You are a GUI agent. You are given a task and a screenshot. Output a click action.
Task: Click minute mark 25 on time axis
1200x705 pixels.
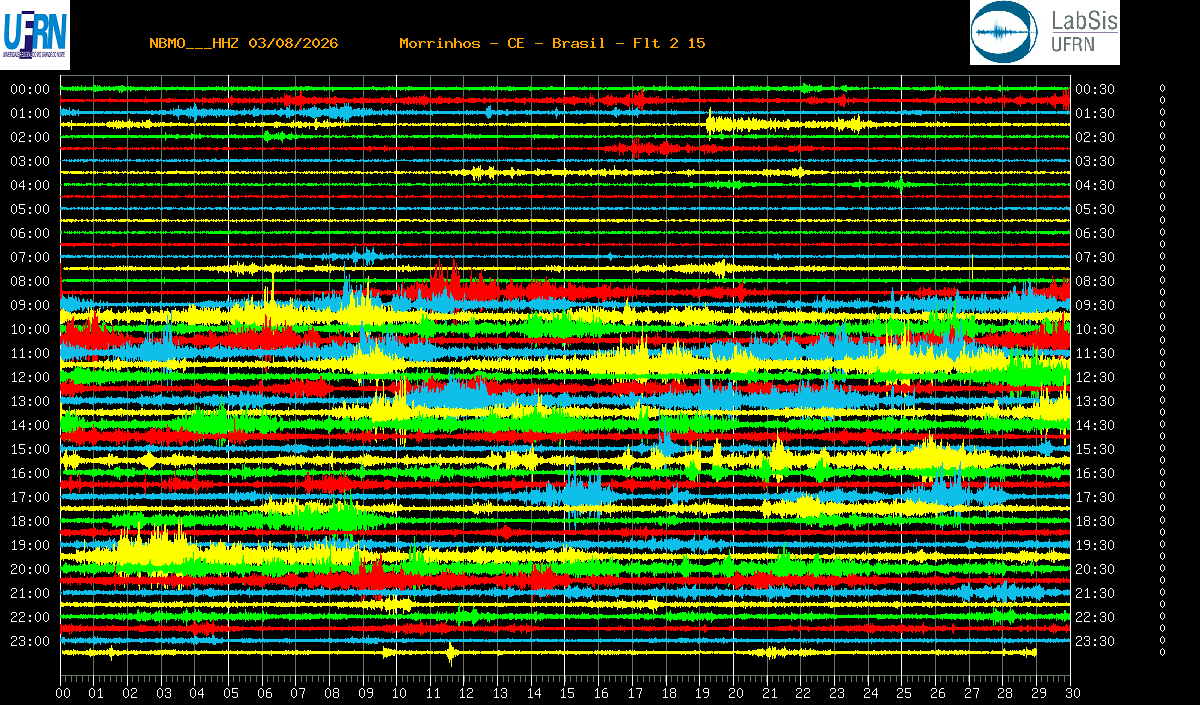[903, 693]
